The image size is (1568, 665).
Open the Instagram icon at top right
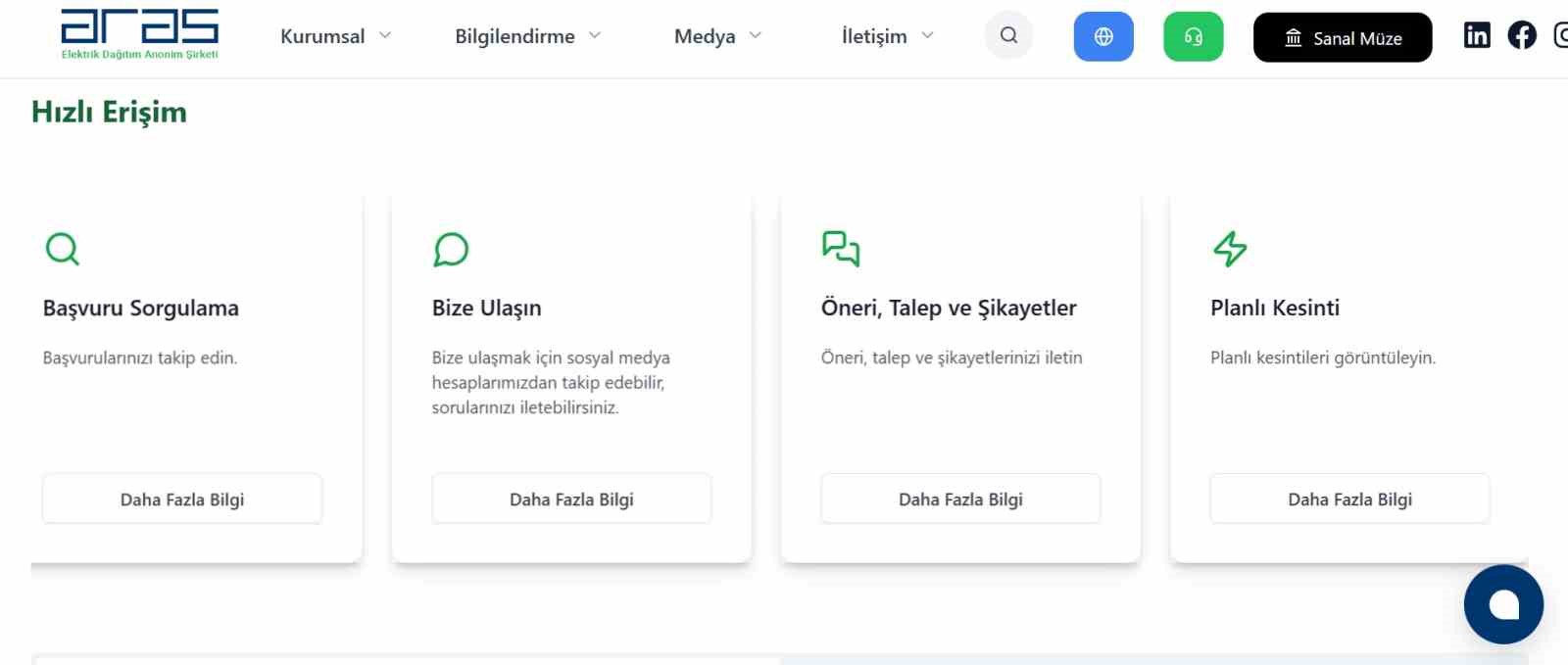1561,35
